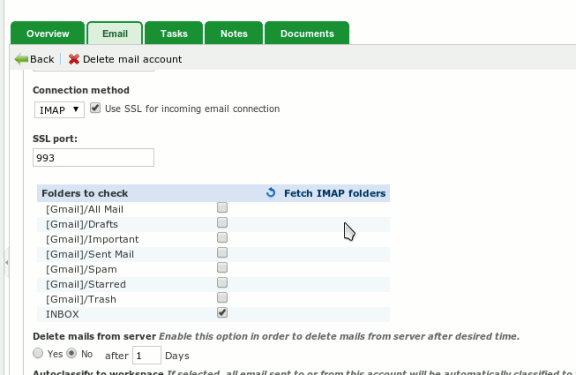The image size is (576, 375).
Task: Open the IMAP connection method dropdown
Action: [59, 110]
